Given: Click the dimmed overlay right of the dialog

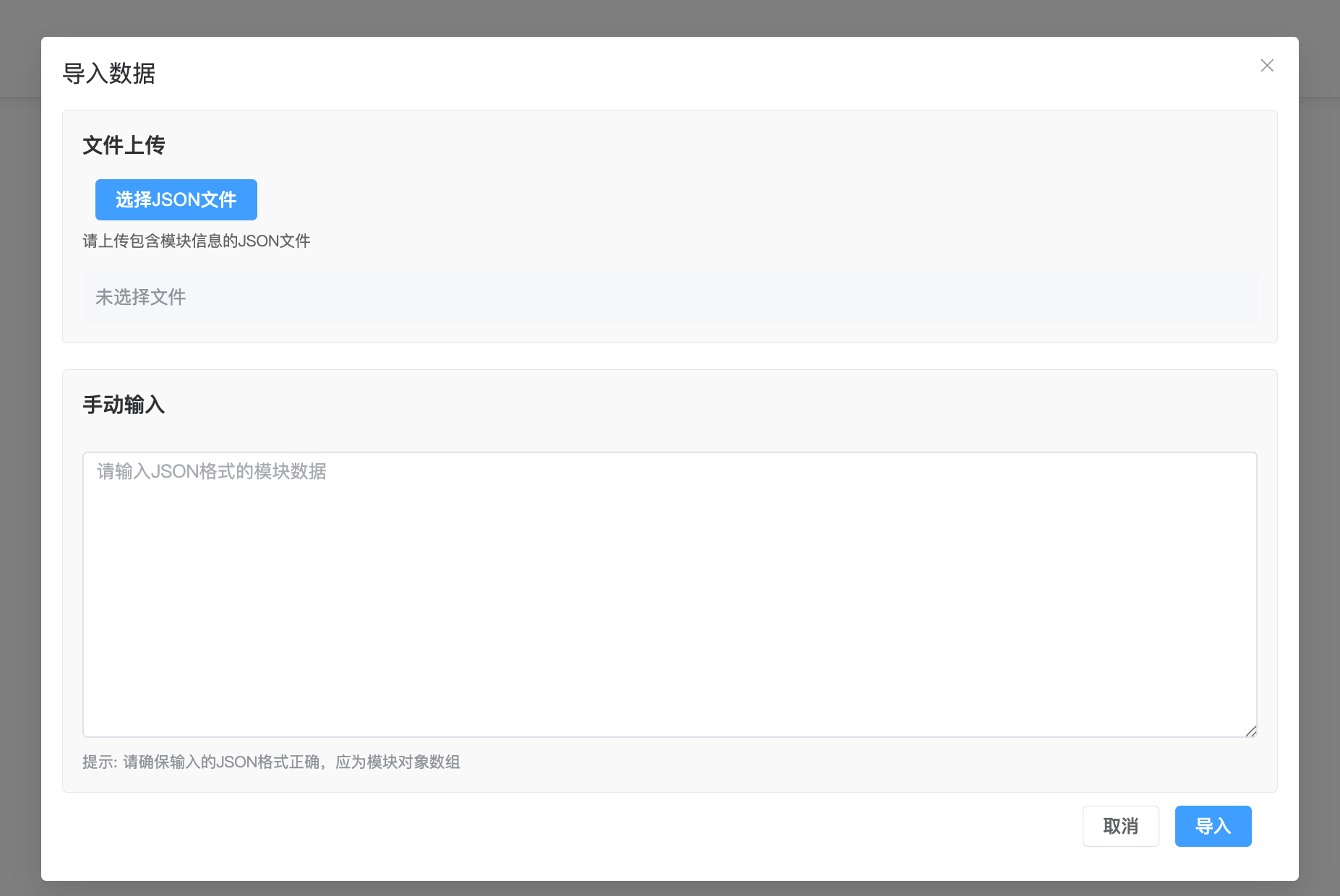Looking at the screenshot, I should (x=1319, y=462).
